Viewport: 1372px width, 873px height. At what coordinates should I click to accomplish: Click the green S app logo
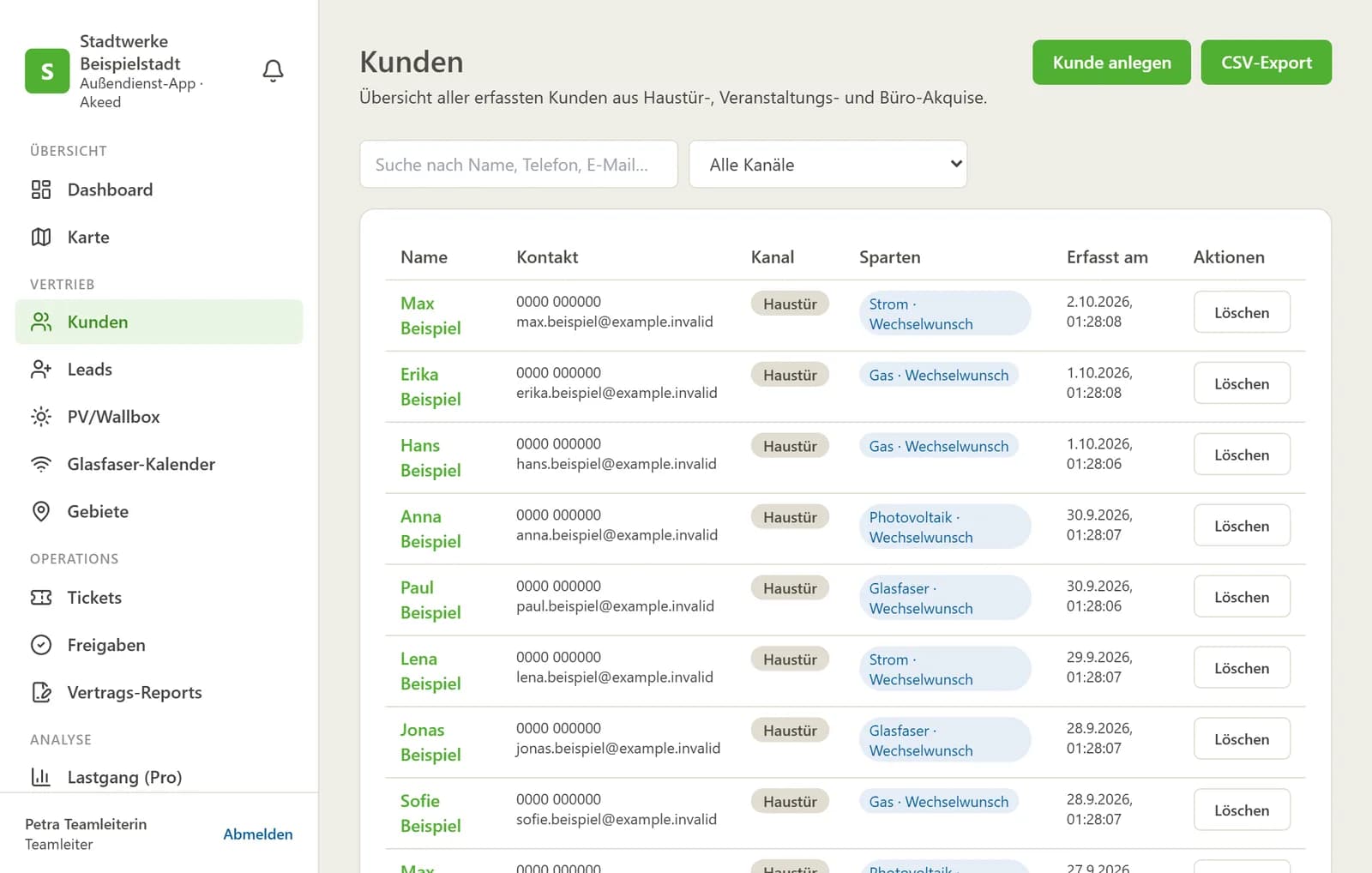tap(47, 71)
